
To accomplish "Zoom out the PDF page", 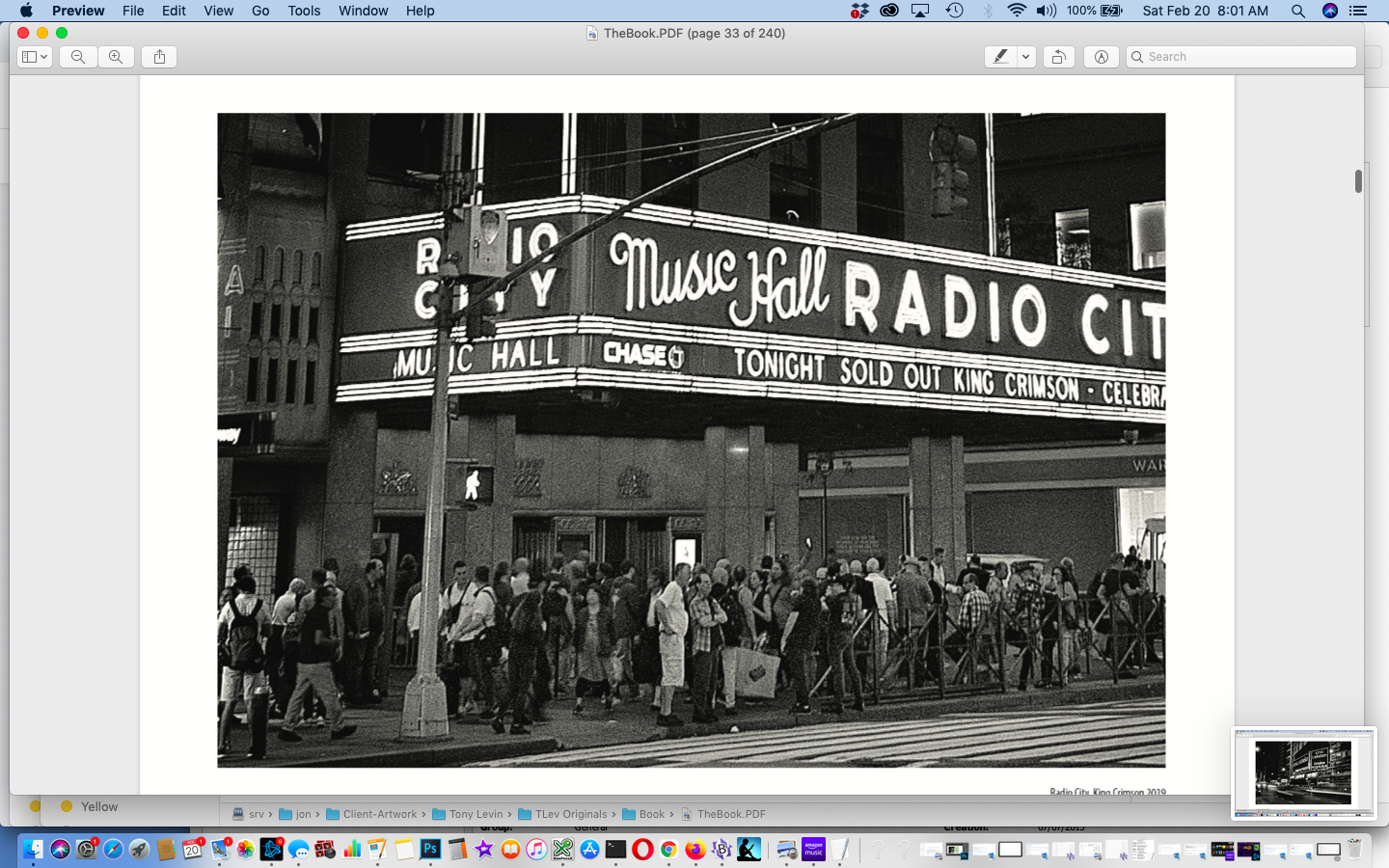I will [78, 57].
